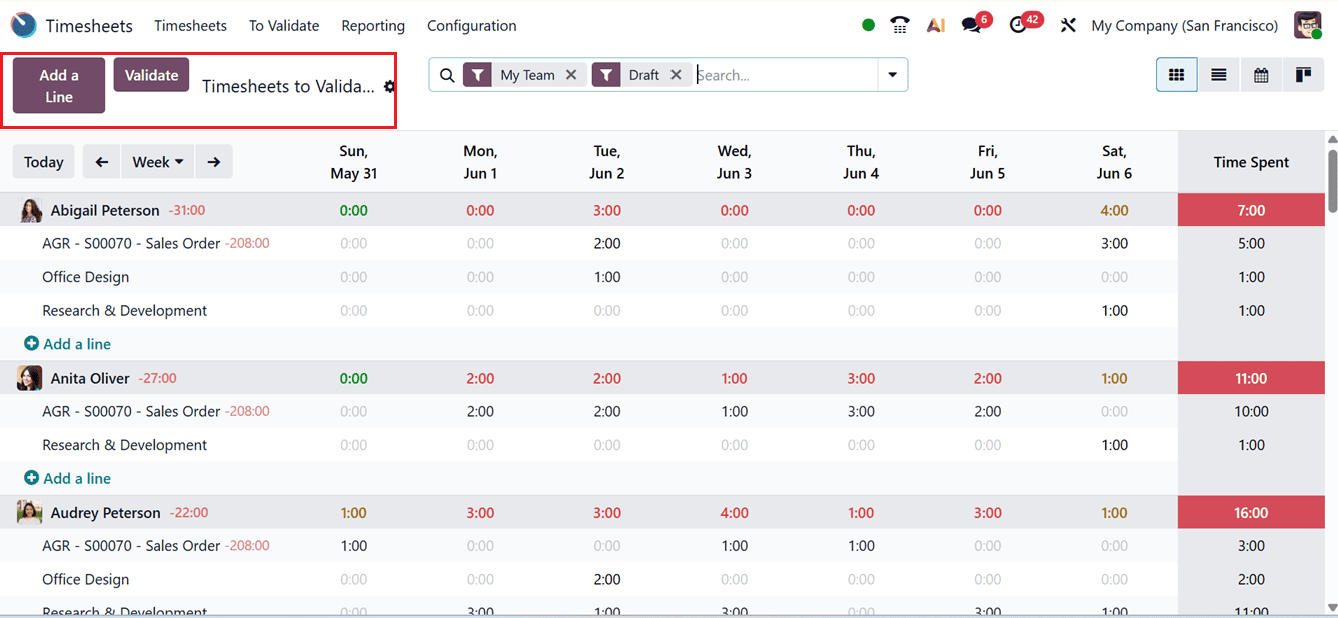Open the search options dropdown arrow

pyautogui.click(x=892, y=75)
